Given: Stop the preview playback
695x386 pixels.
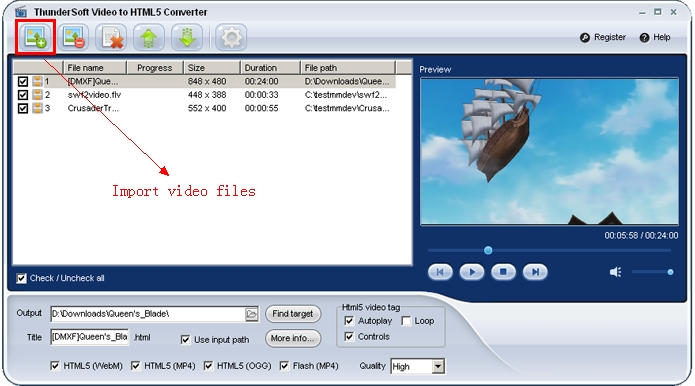Looking at the screenshot, I should click(x=504, y=272).
